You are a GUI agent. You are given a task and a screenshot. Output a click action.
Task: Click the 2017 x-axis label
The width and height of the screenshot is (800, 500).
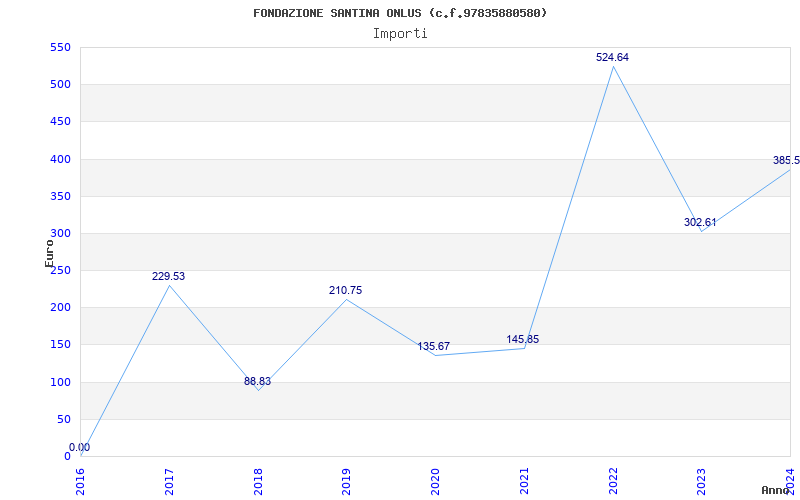click(x=169, y=481)
